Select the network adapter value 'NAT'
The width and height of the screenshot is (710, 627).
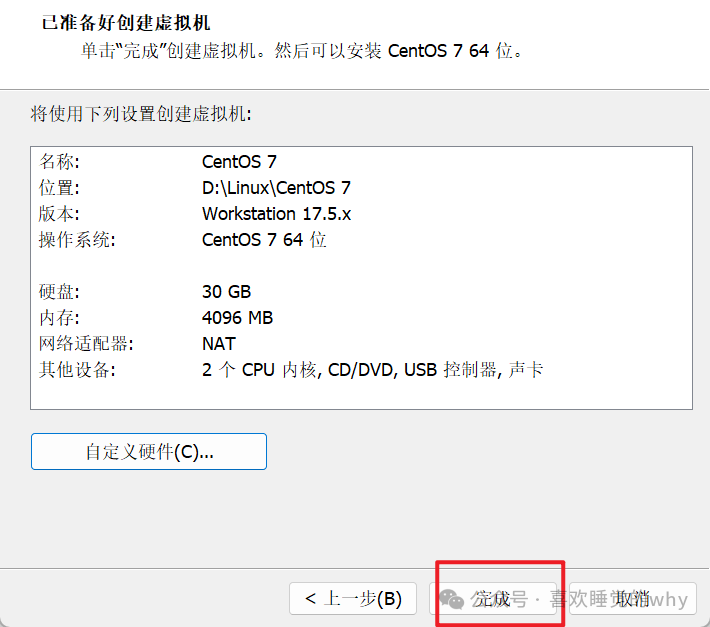click(219, 344)
